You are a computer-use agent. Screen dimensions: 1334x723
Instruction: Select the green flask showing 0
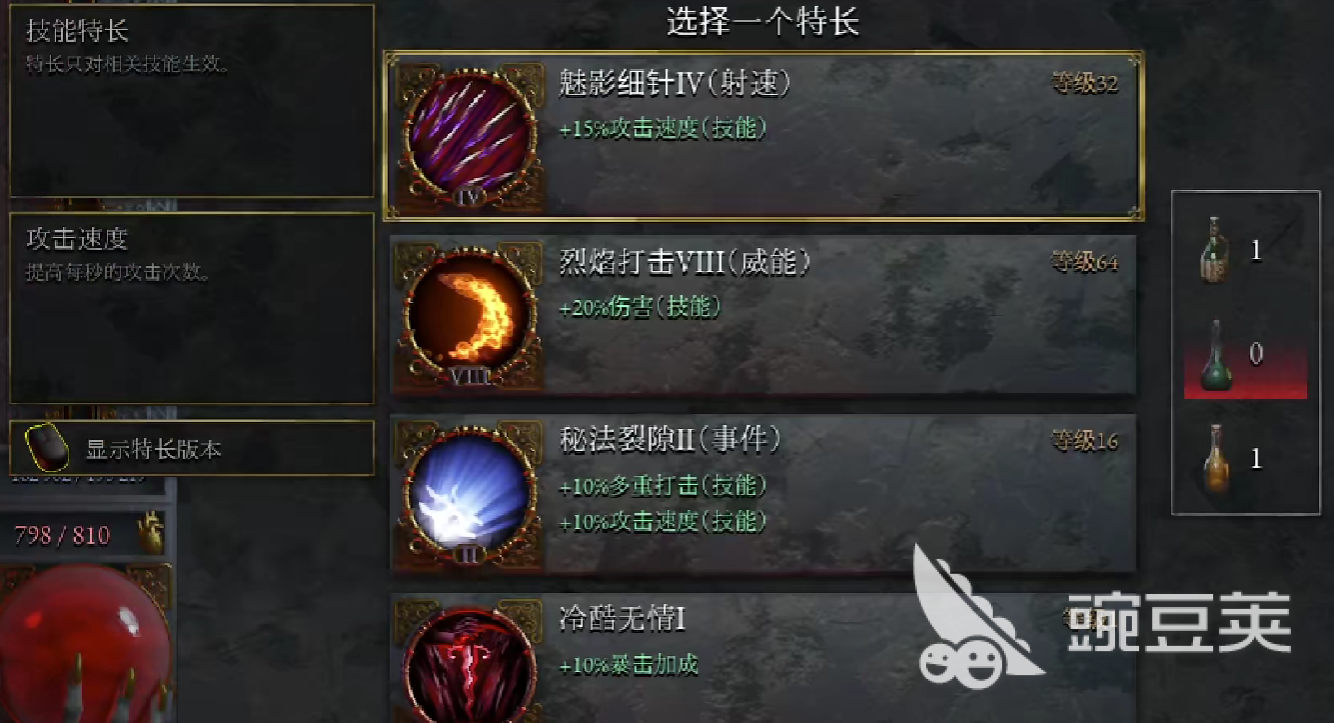1216,356
